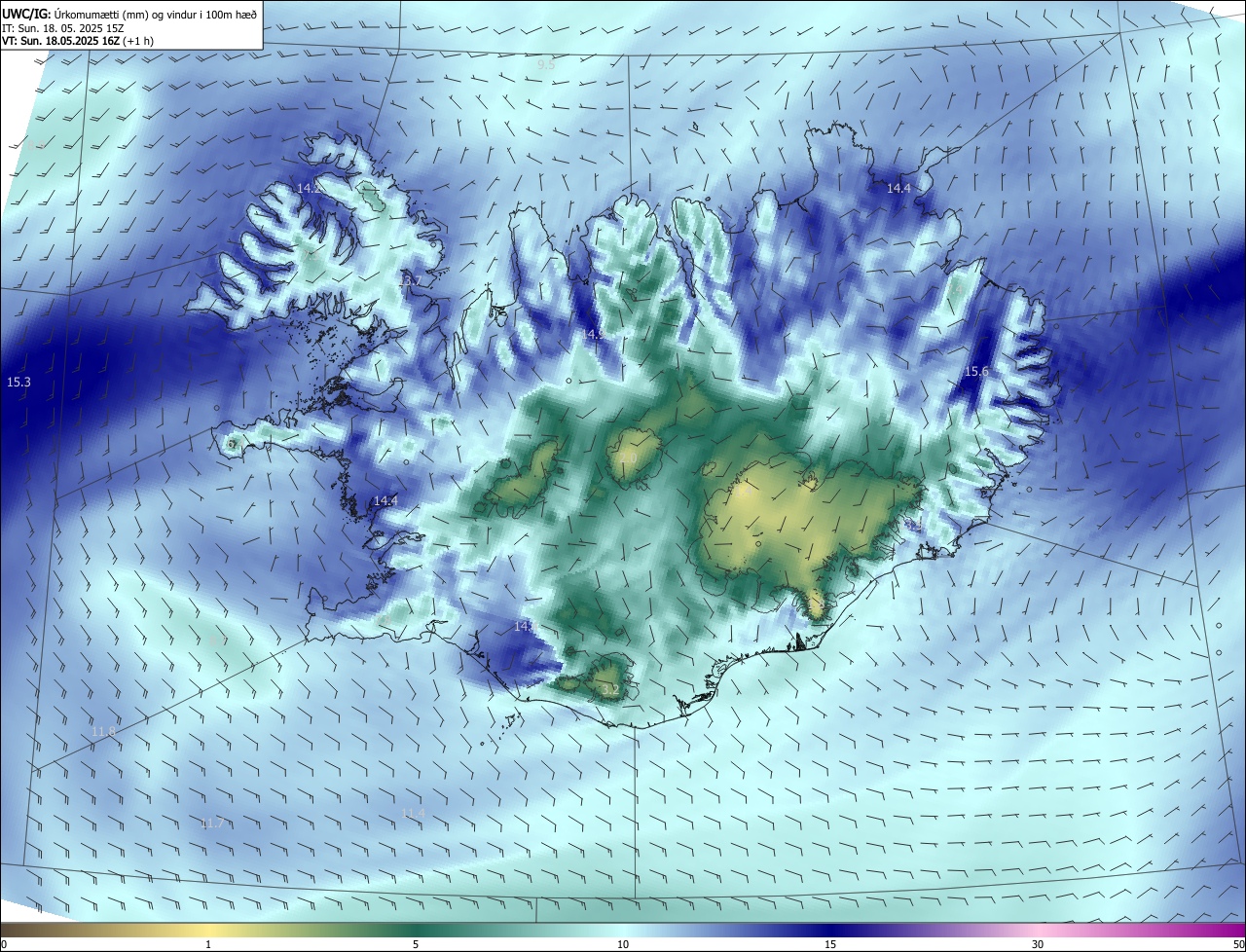
Task: Click the 11.4 value label over the ocean
Action: (413, 813)
